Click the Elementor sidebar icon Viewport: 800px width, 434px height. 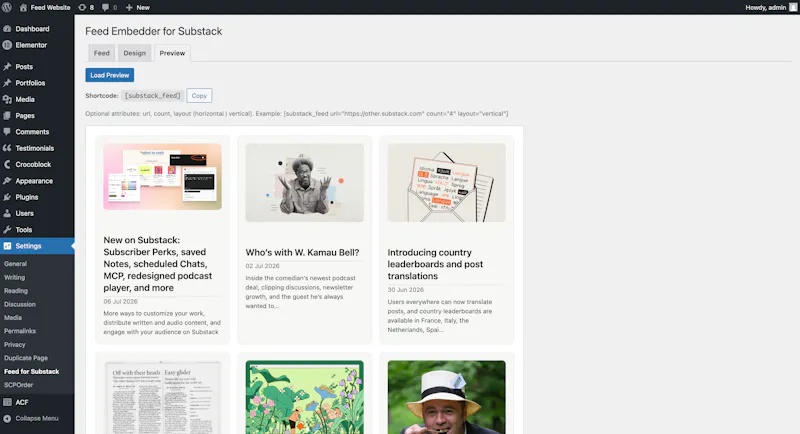(x=7, y=45)
